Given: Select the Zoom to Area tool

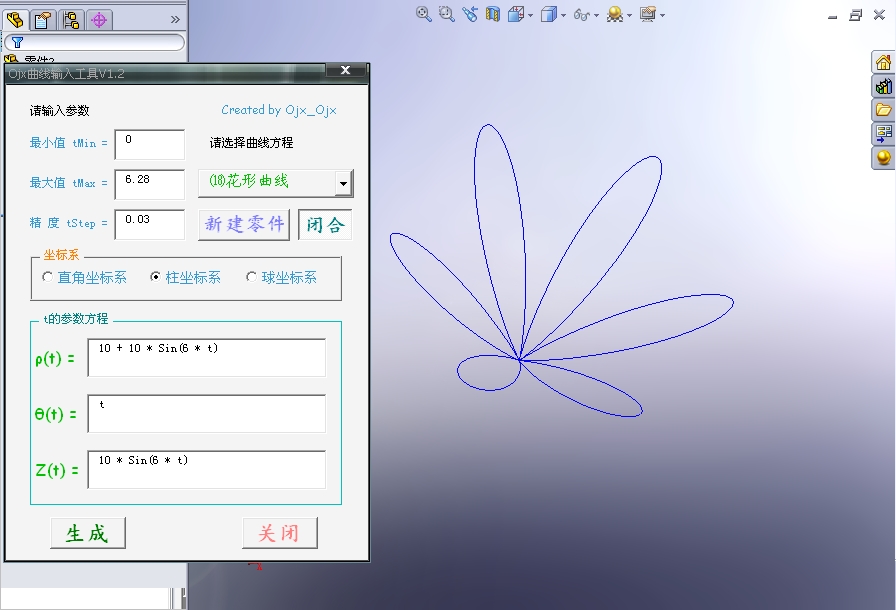Looking at the screenshot, I should pyautogui.click(x=446, y=14).
